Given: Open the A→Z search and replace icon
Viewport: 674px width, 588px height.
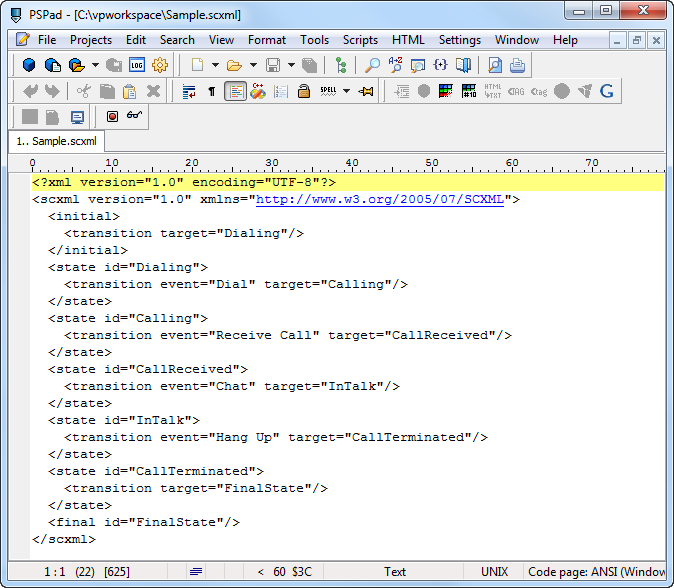Looking at the screenshot, I should coord(395,65).
